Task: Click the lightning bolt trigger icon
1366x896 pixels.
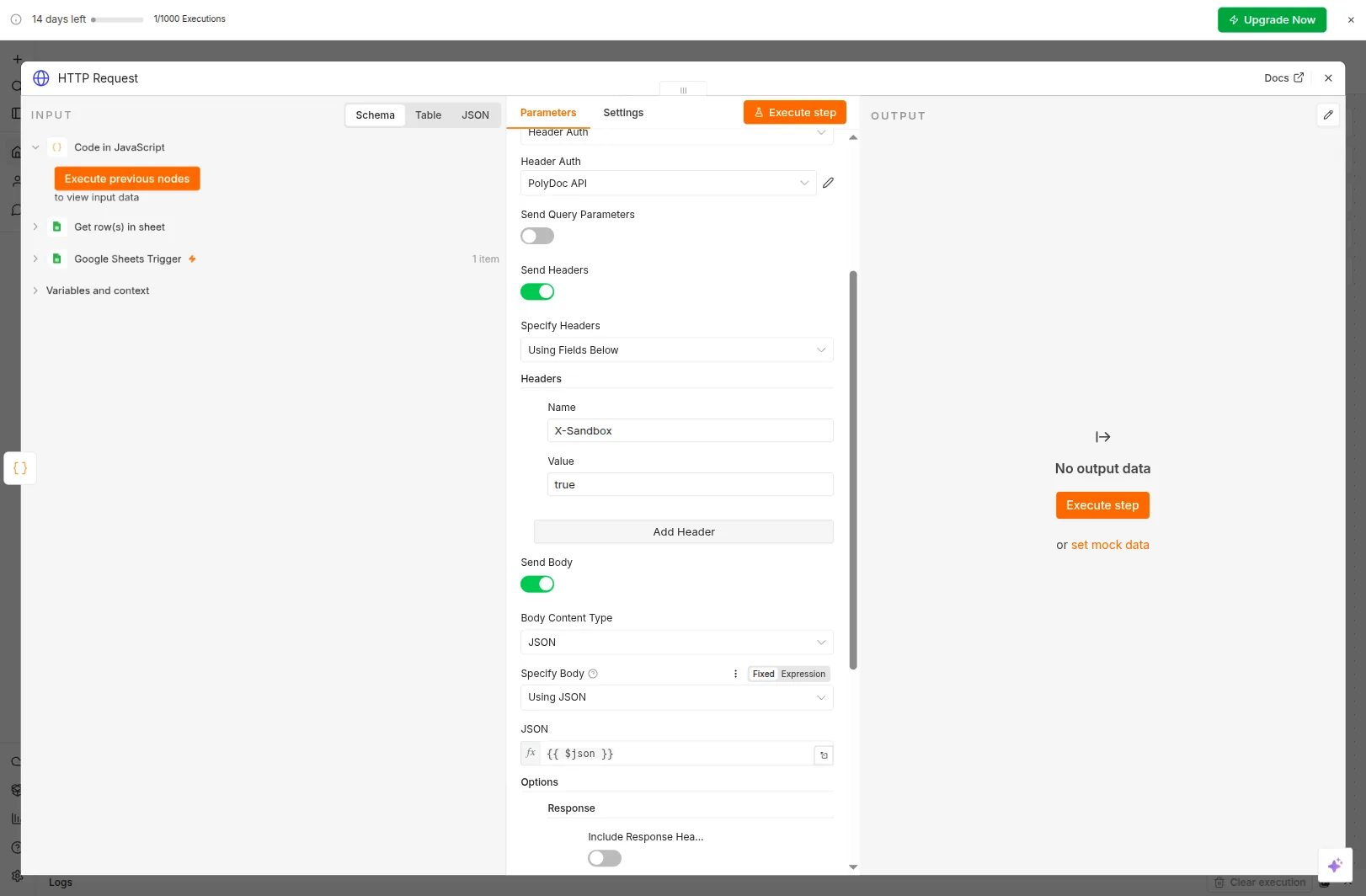Action: (x=192, y=259)
